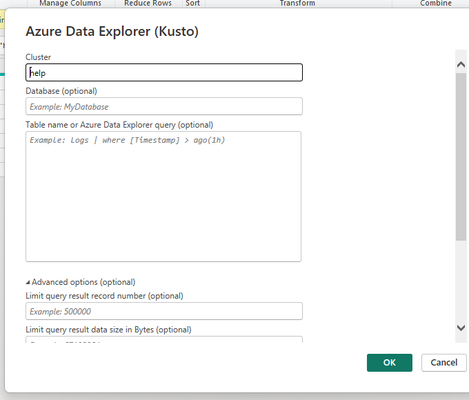Viewport: 469px width, 400px height.
Task: Click the Reduce Rows group label in ribbon
Action: (x=148, y=3)
